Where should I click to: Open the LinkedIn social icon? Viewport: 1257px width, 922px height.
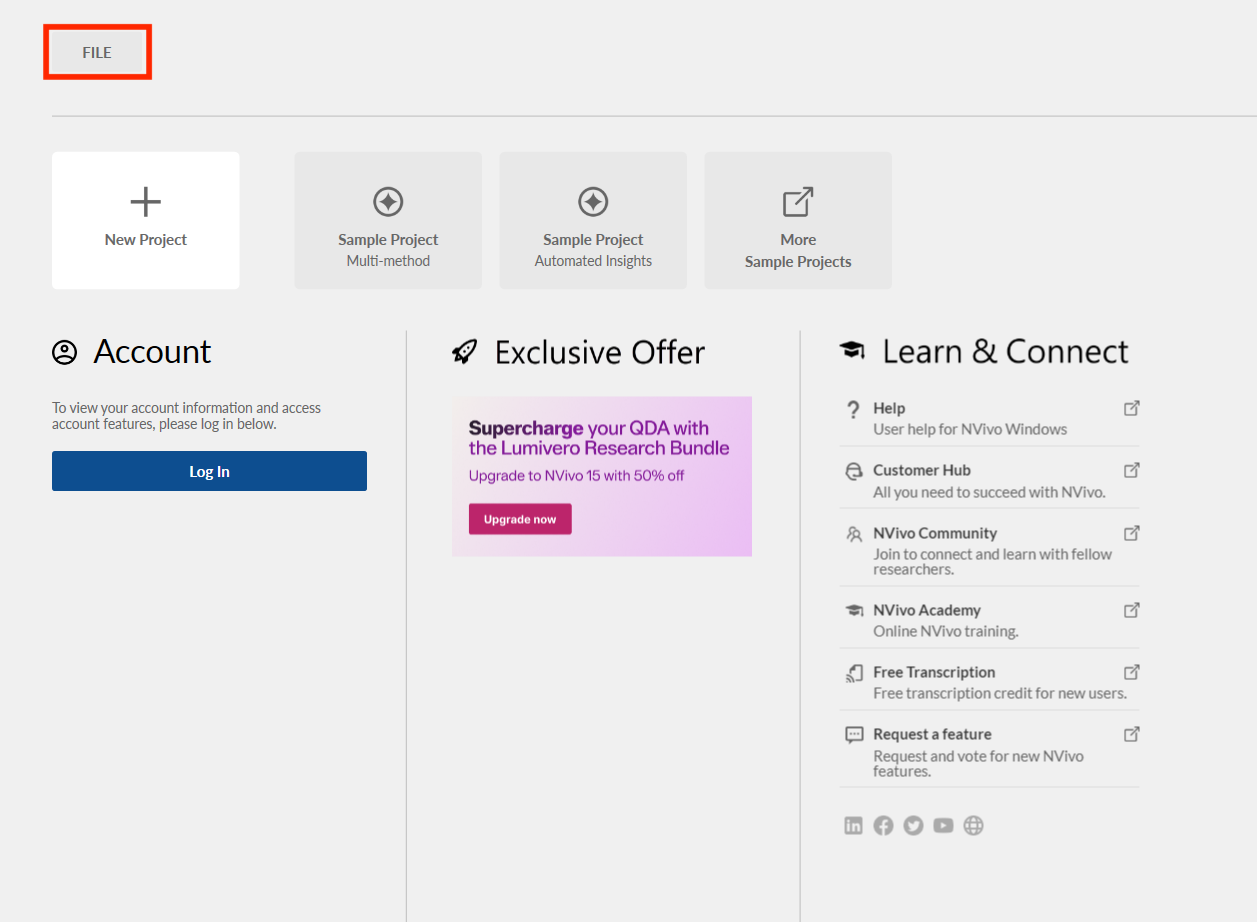pos(853,825)
